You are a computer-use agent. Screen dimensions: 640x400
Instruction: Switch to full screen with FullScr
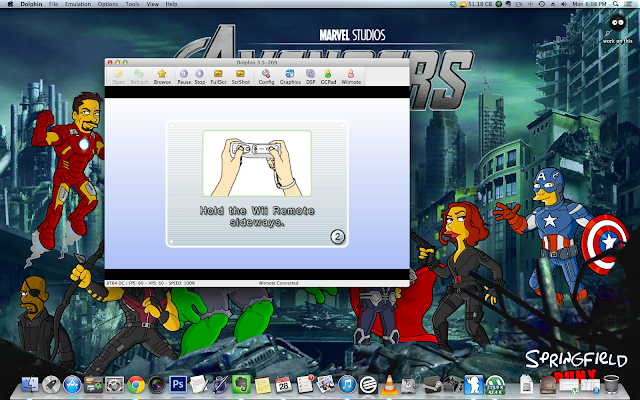[x=218, y=76]
